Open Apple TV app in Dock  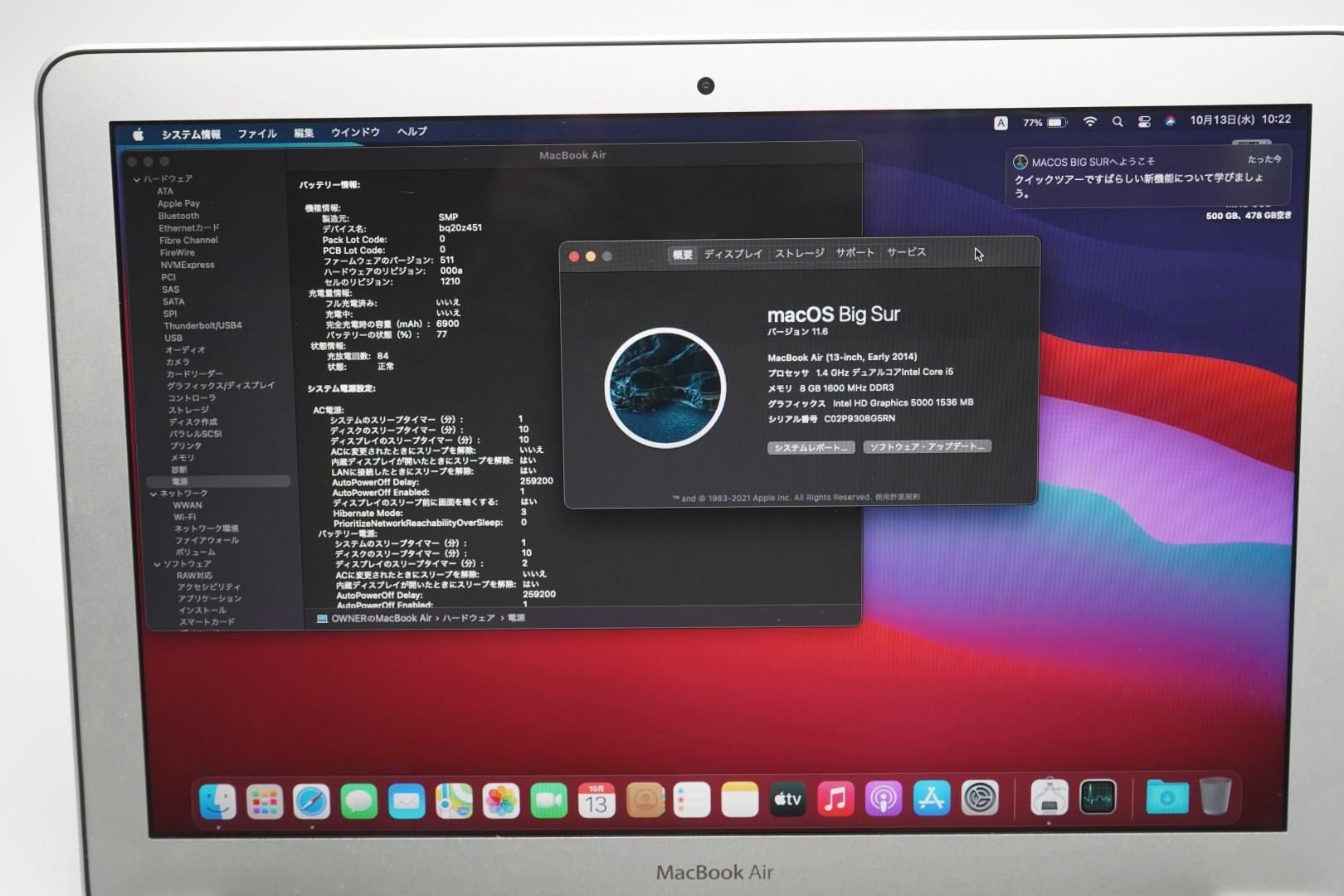[x=787, y=800]
